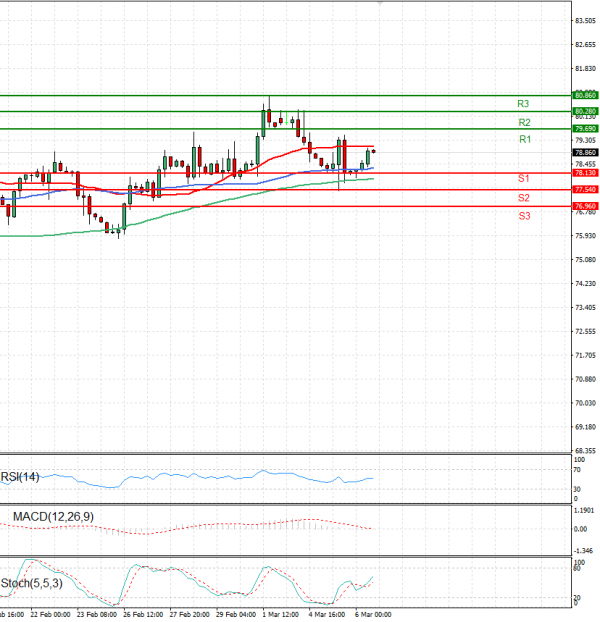Click the Stoch(5,5,3) indicator label

(32, 583)
